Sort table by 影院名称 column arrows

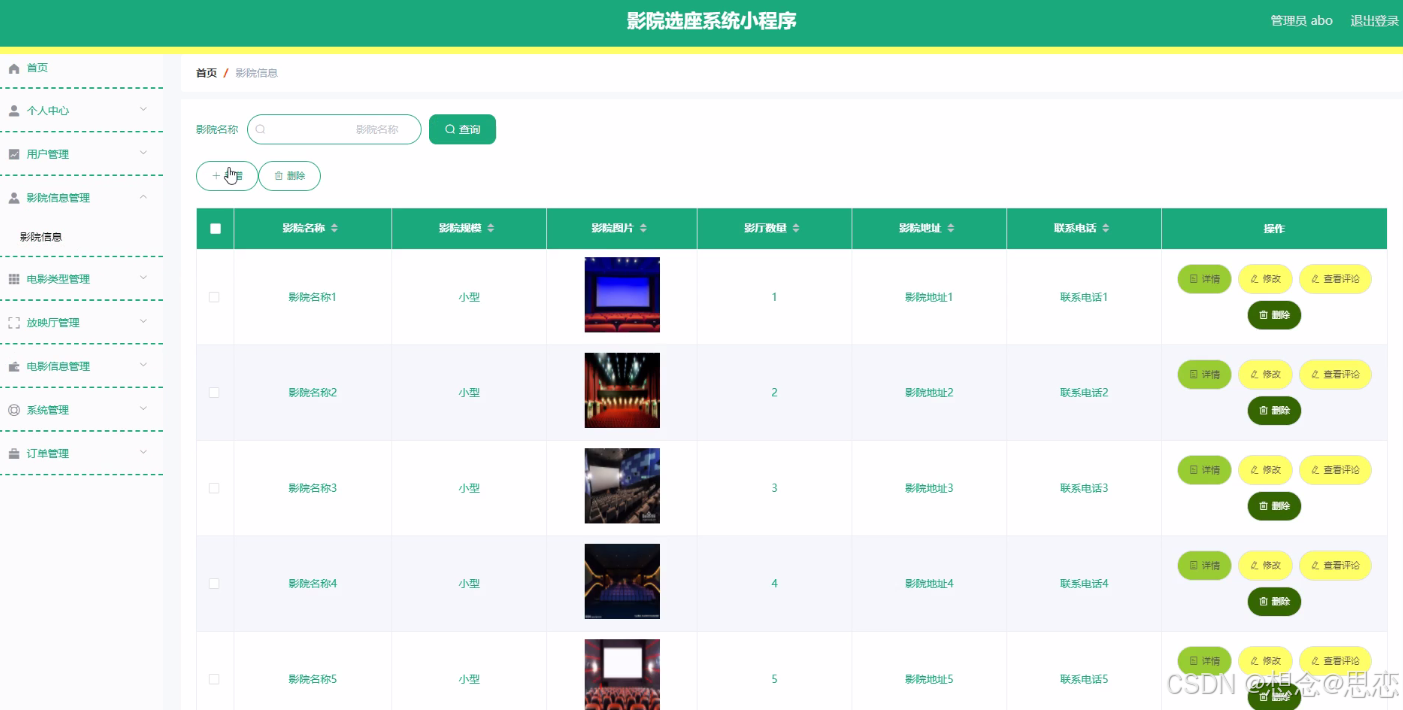(x=334, y=229)
